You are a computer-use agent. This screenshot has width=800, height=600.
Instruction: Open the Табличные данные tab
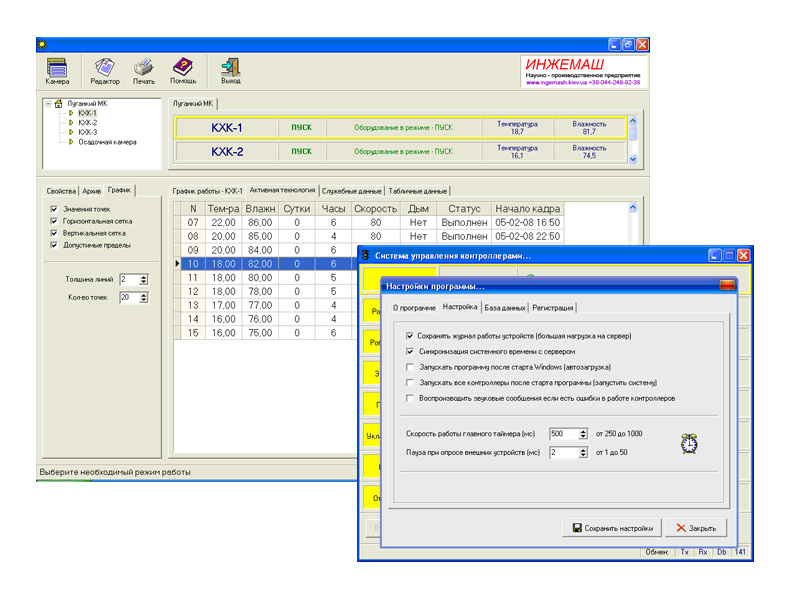pyautogui.click(x=418, y=191)
